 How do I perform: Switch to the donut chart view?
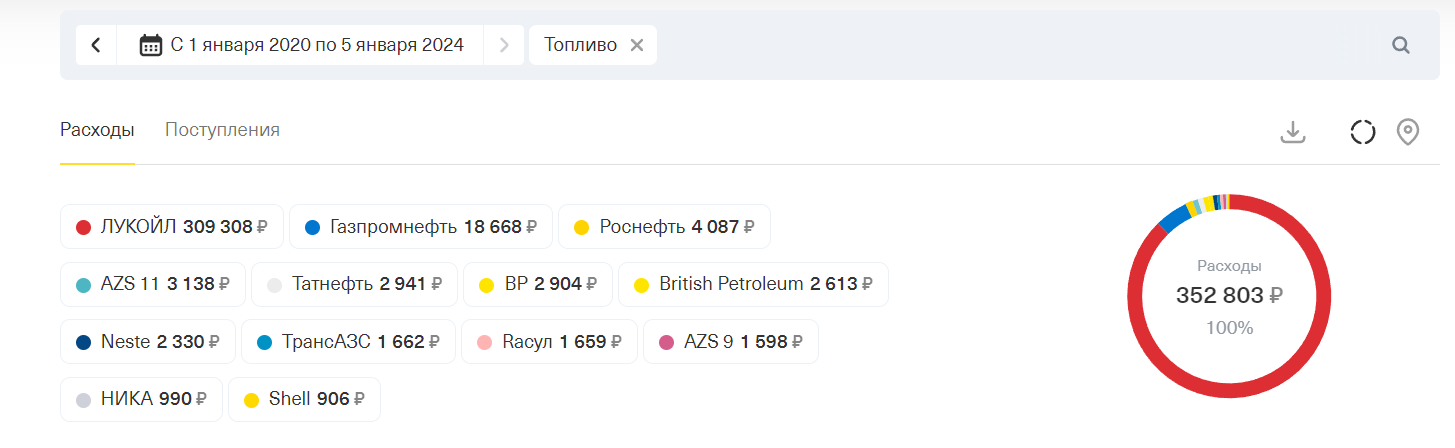[x=1362, y=132]
